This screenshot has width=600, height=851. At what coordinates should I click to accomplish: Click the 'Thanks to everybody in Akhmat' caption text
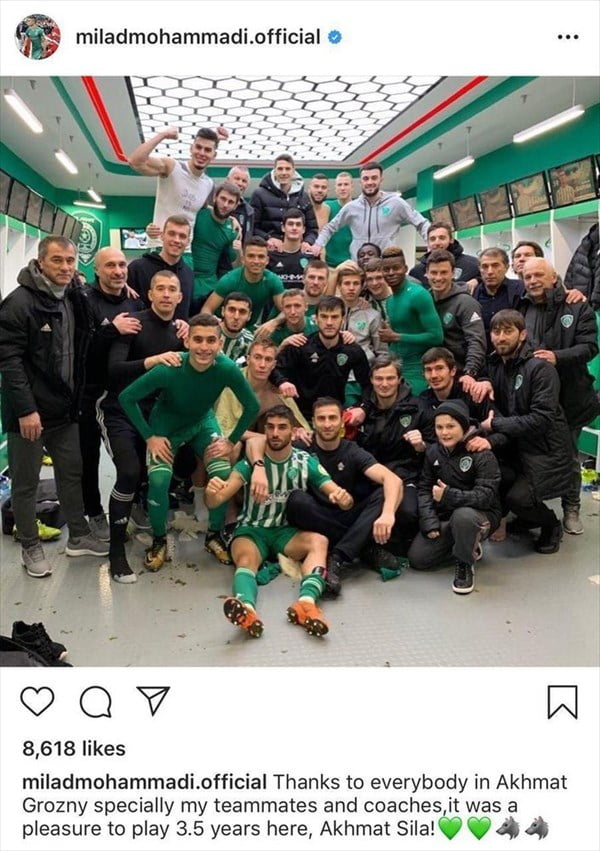(420, 782)
